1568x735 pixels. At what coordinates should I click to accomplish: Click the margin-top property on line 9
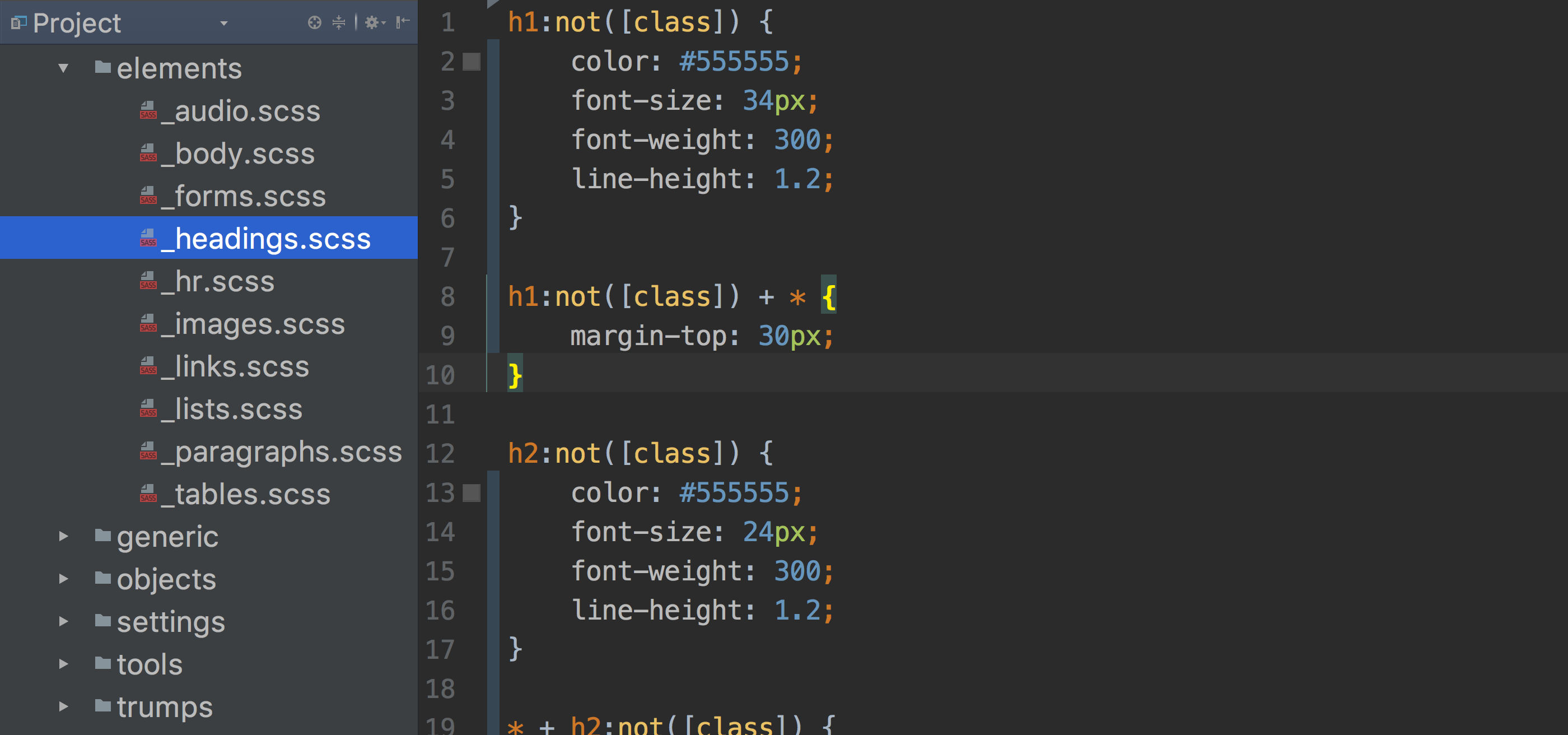point(648,336)
